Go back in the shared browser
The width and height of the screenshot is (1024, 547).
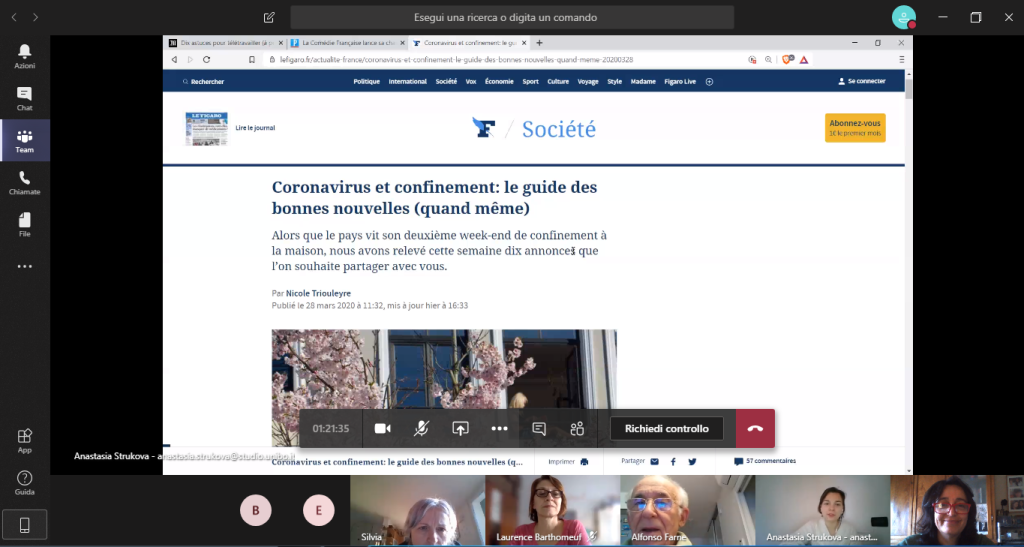174,59
